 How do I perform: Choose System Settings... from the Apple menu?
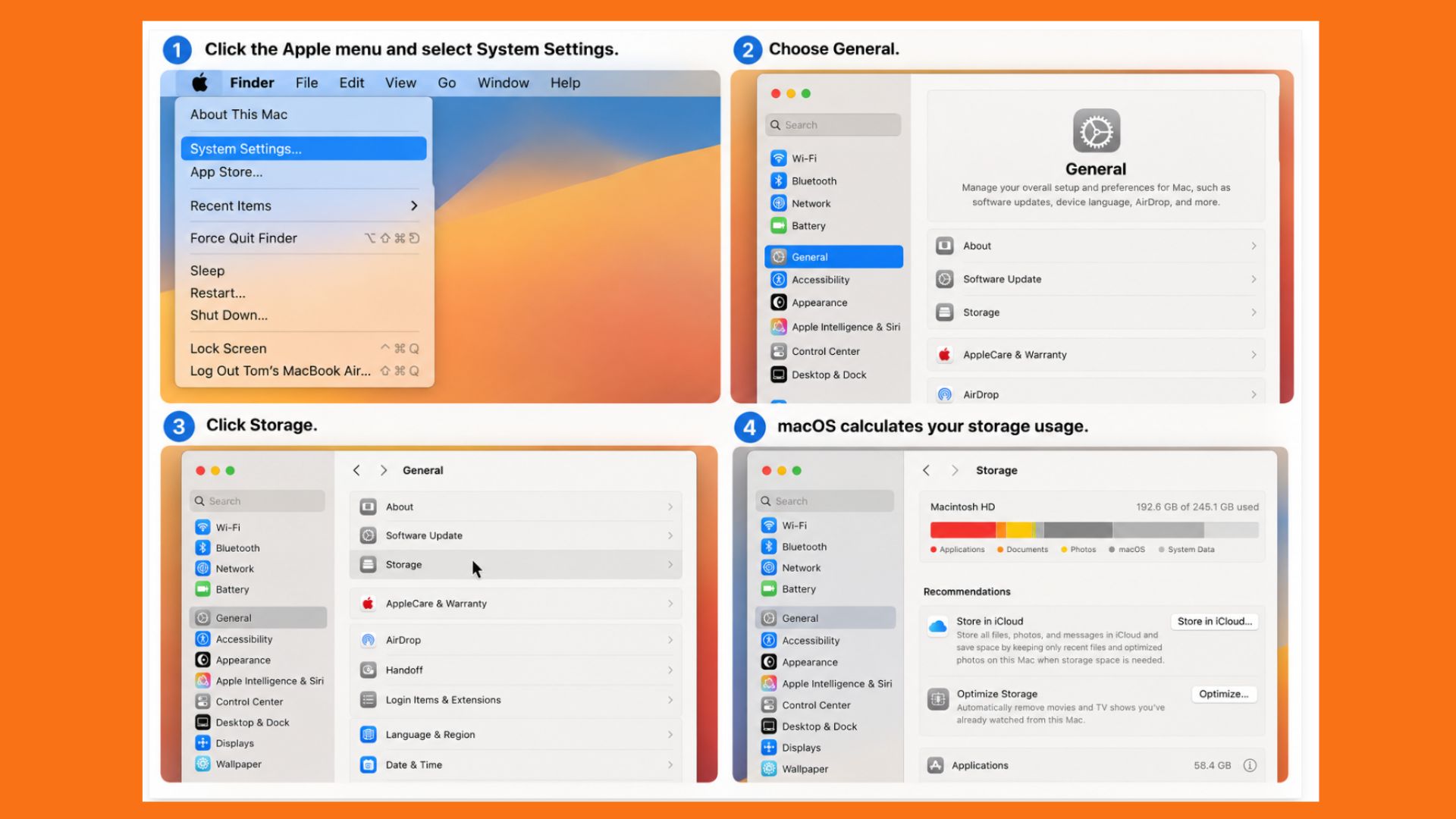click(303, 149)
